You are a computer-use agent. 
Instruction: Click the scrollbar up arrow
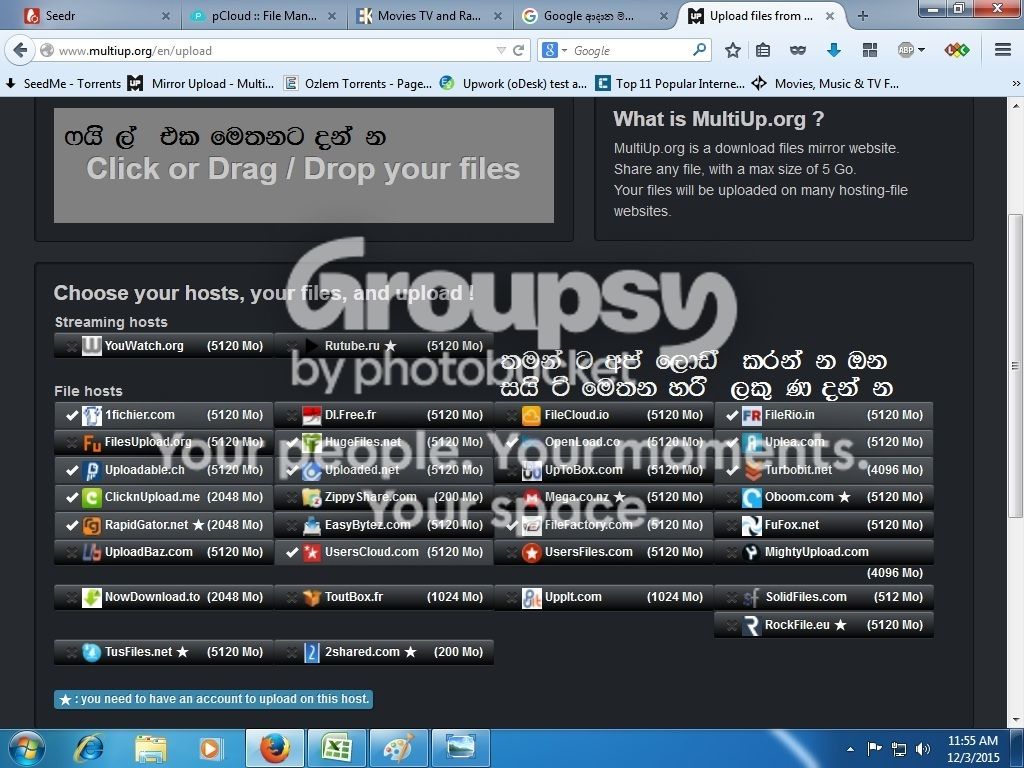click(1016, 106)
